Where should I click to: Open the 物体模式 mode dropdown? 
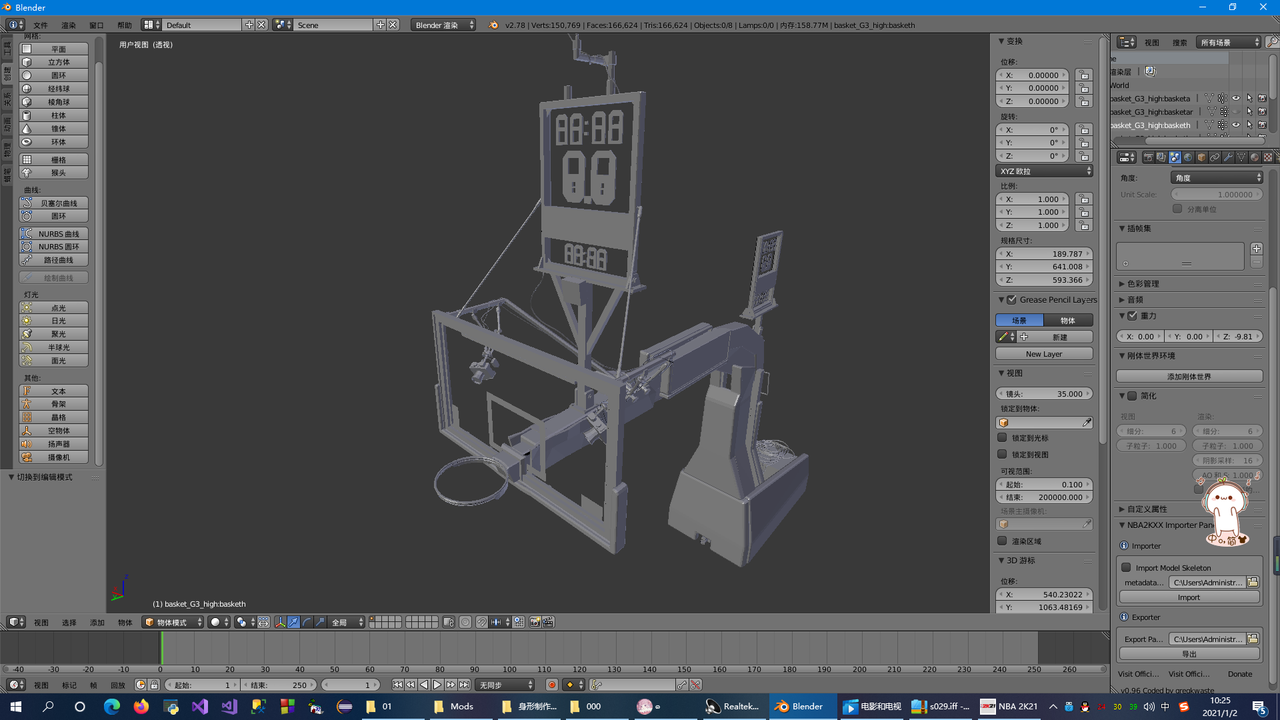(x=174, y=622)
